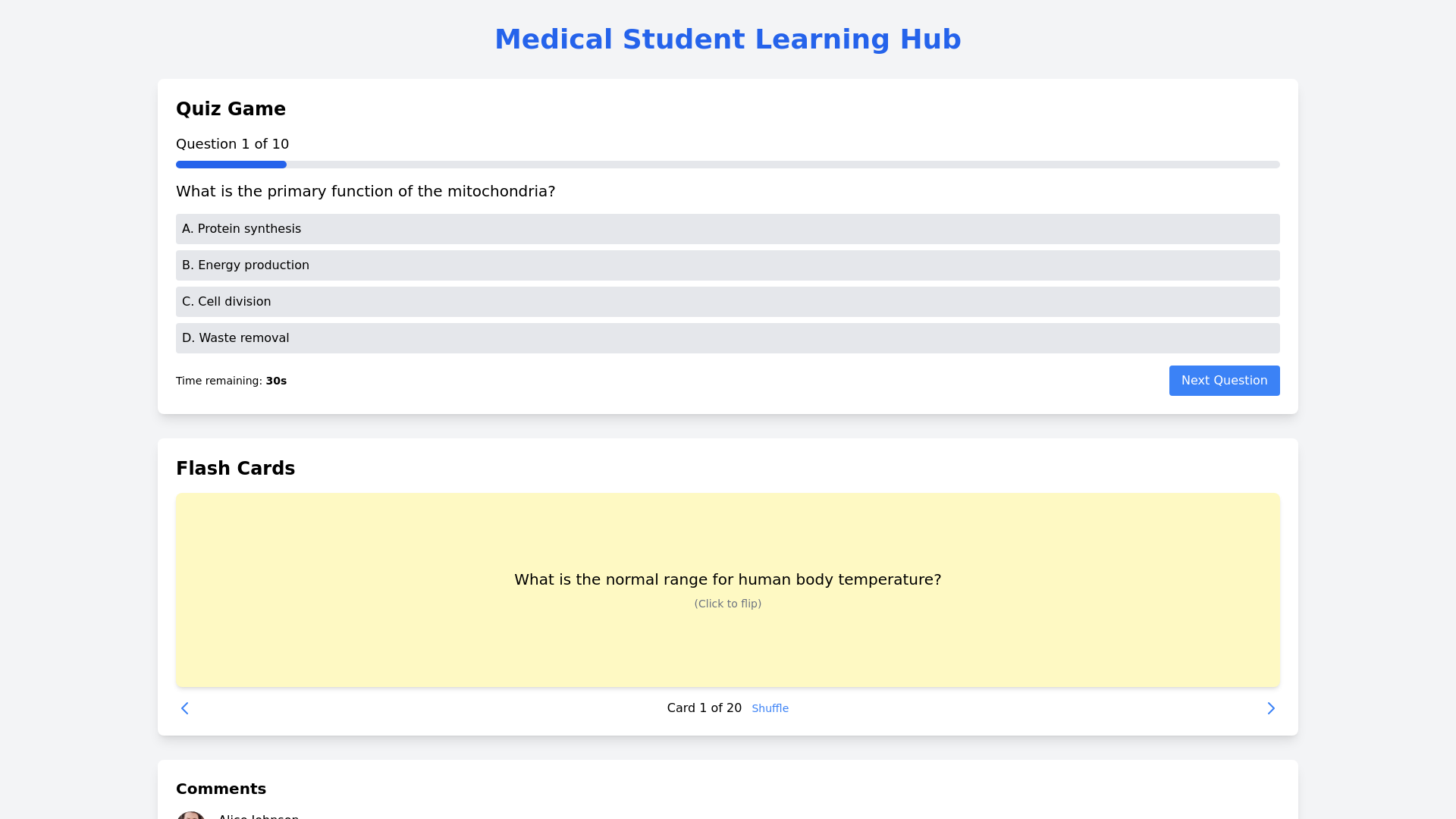Click the Card 1 of 20 counter
The height and width of the screenshot is (819, 1456).
pos(704,708)
